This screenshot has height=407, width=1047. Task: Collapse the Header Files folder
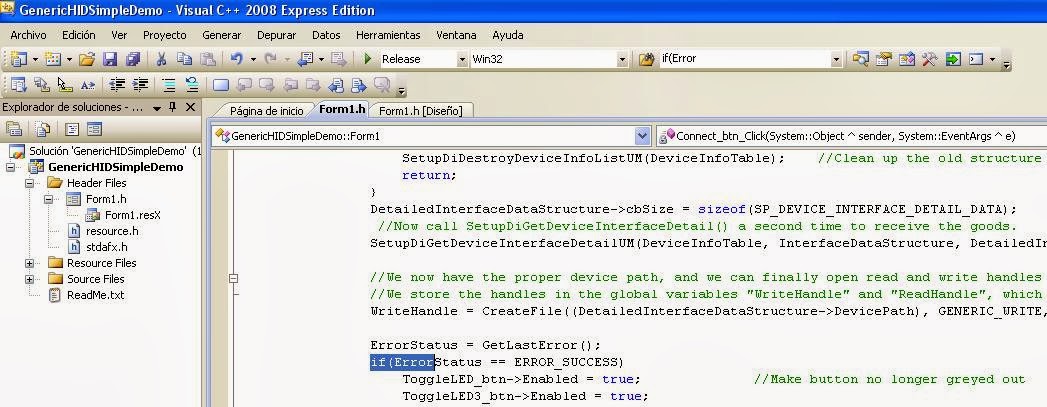(x=29, y=183)
